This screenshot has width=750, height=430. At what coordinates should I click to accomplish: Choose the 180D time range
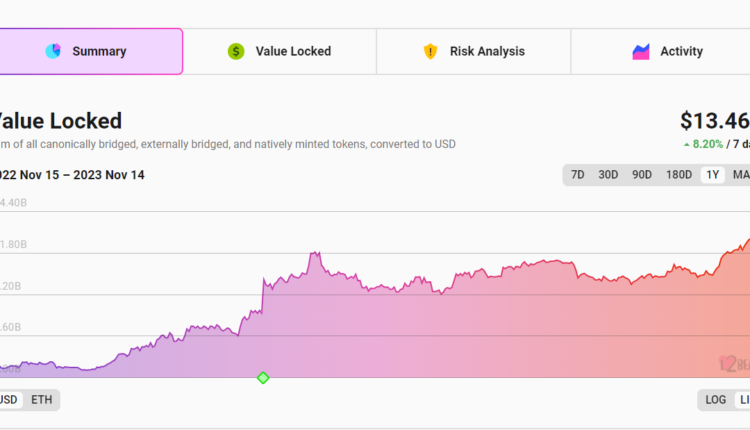click(x=678, y=175)
